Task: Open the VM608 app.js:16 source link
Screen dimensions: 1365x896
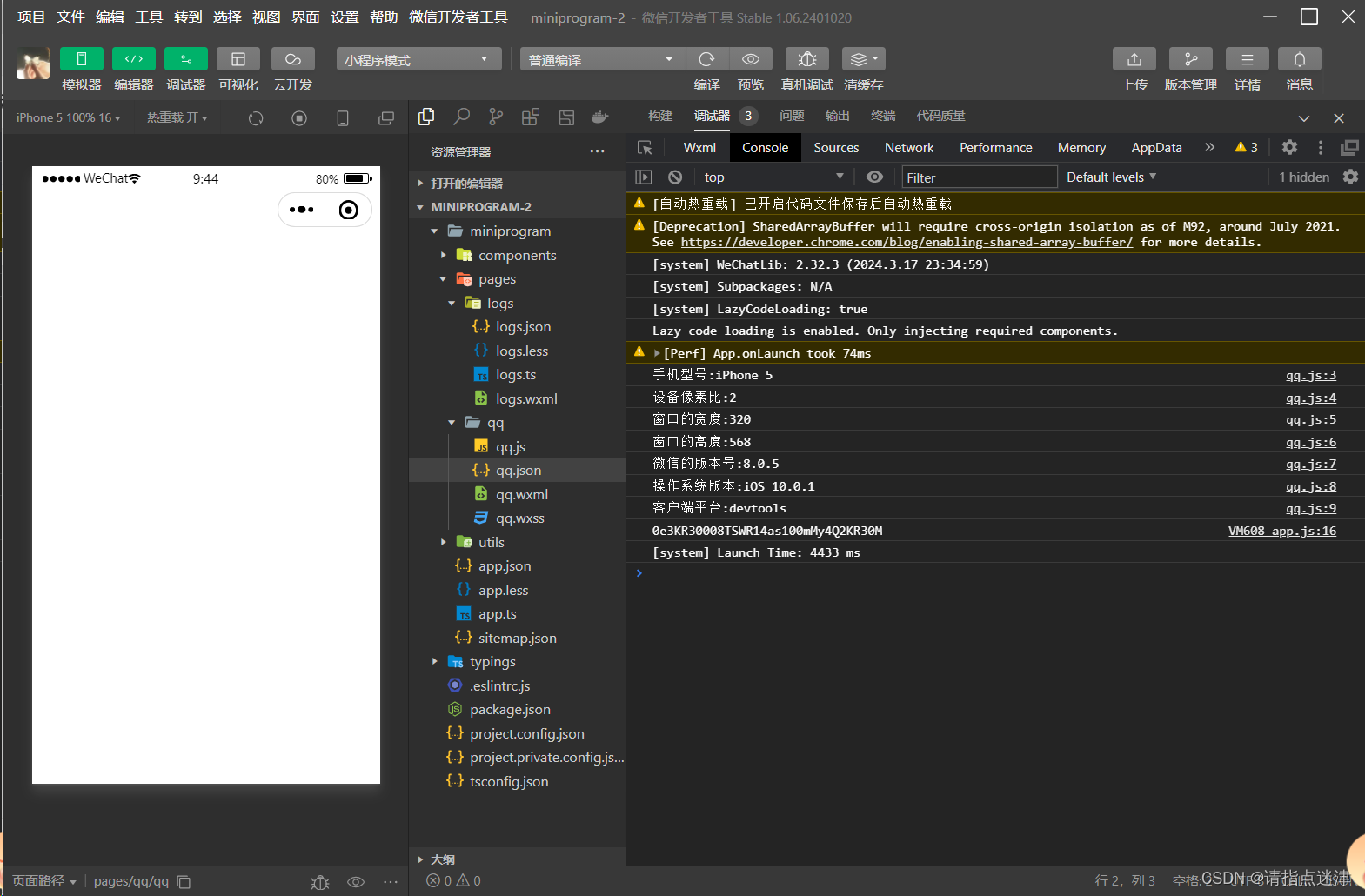Action: click(x=1282, y=531)
